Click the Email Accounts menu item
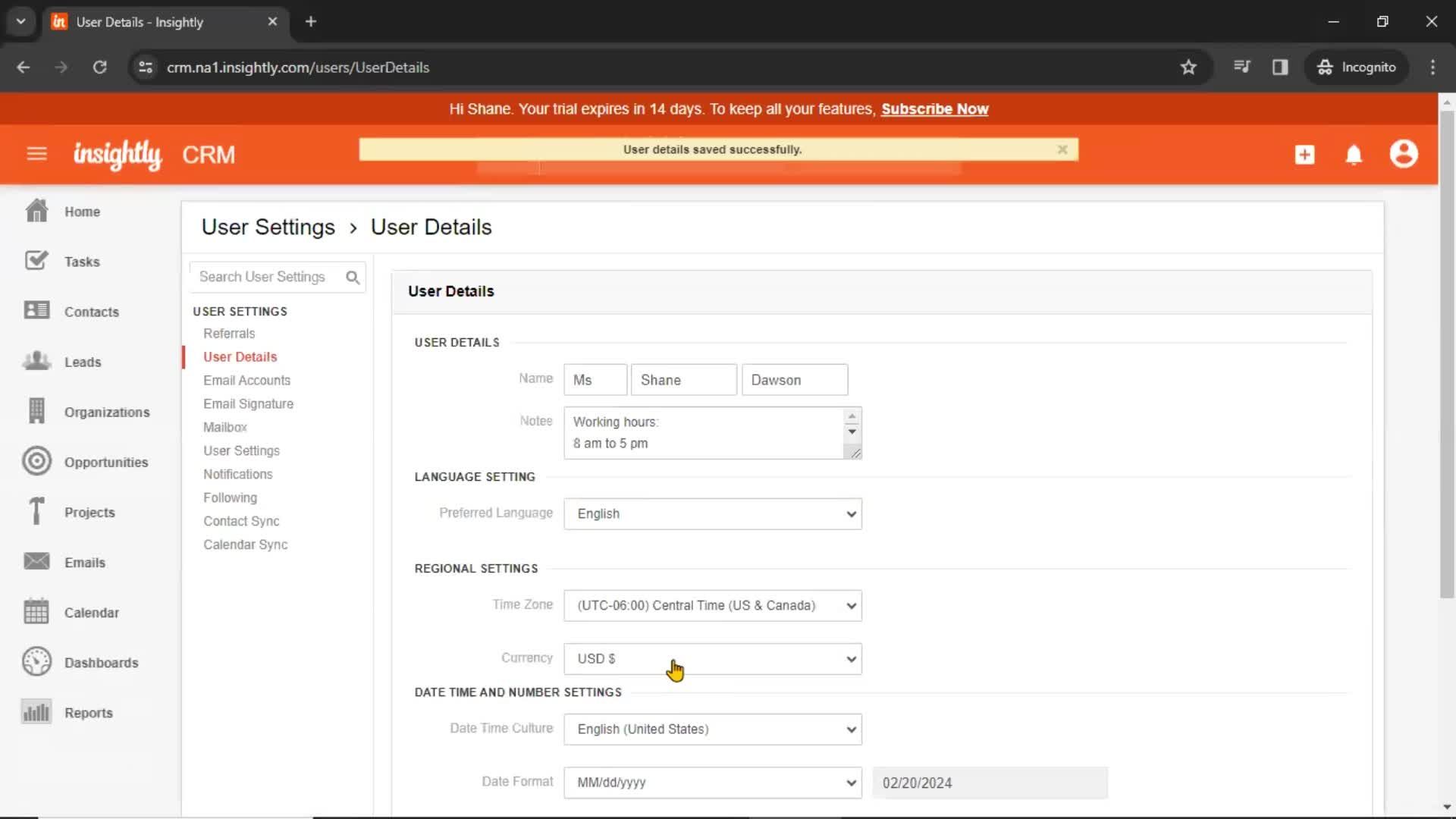This screenshot has height=819, width=1456. pos(247,380)
